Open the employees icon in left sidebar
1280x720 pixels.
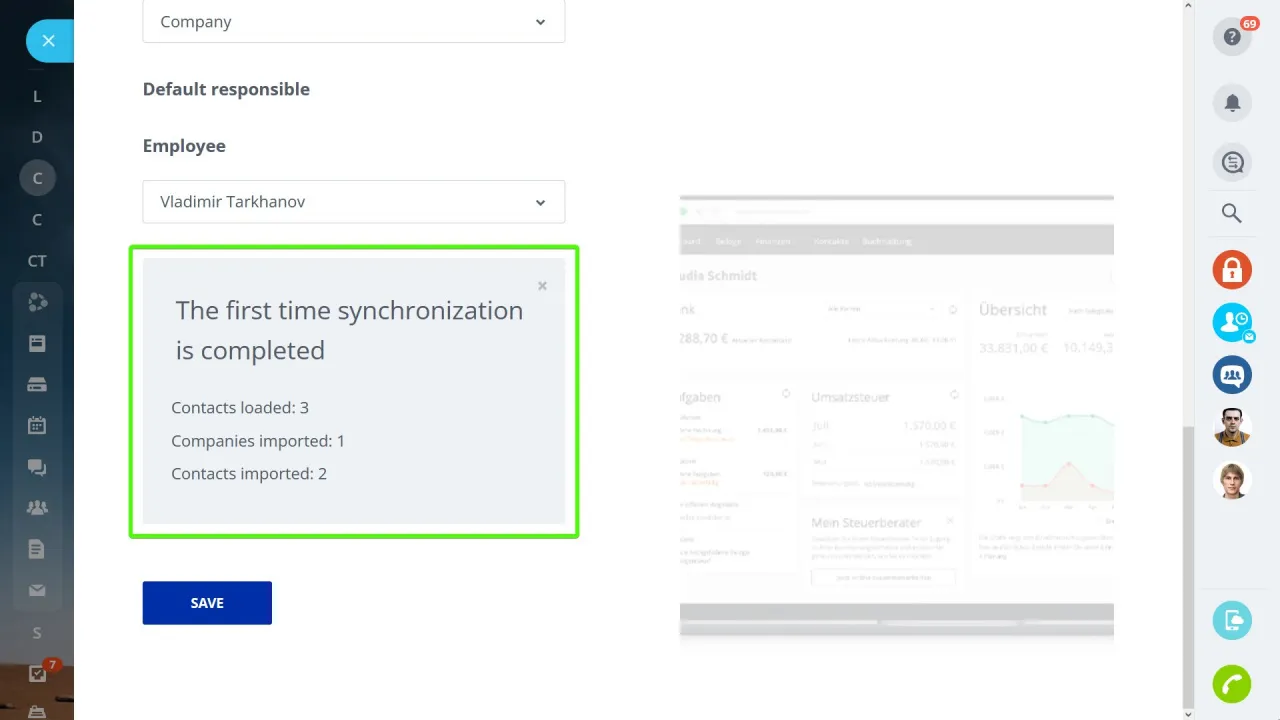pyautogui.click(x=37, y=507)
